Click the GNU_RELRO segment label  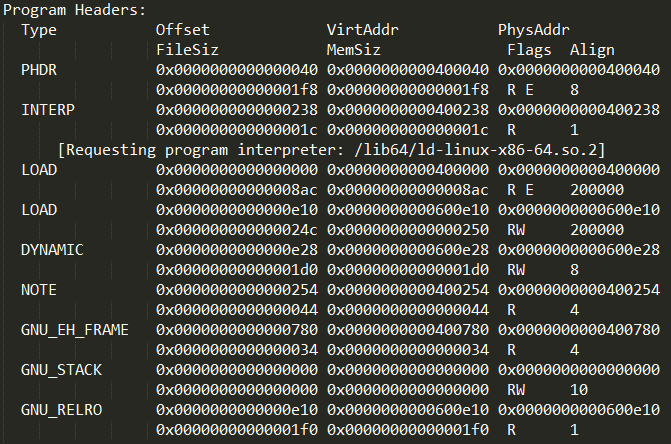[62, 410]
